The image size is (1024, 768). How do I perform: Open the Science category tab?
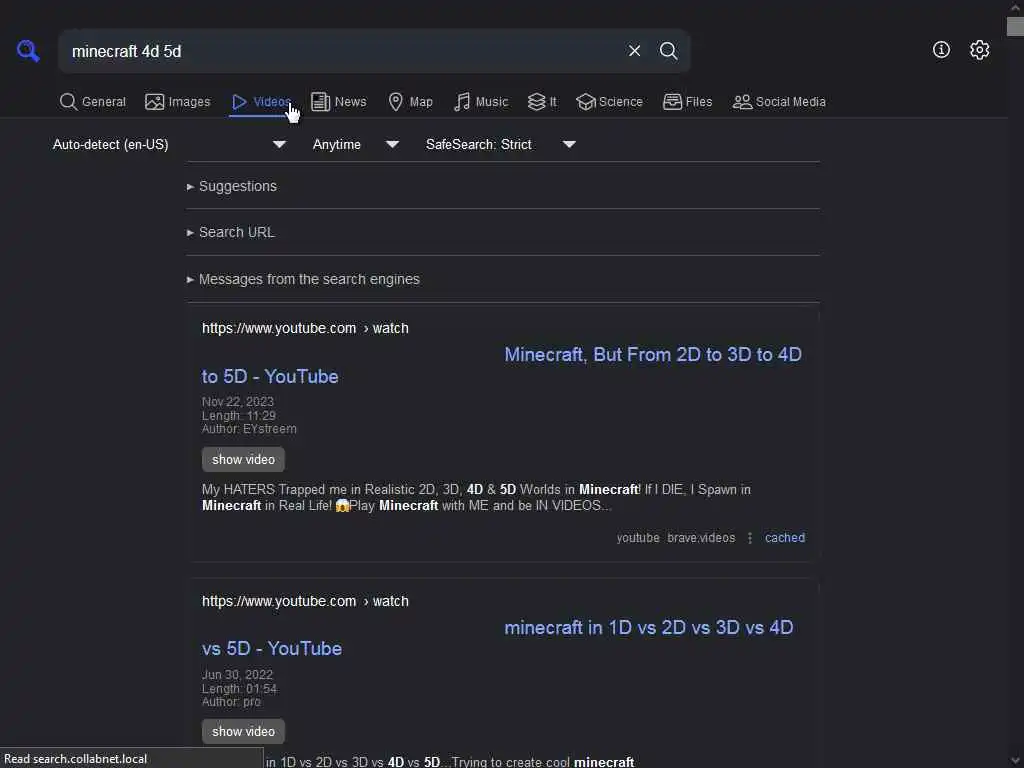(609, 102)
